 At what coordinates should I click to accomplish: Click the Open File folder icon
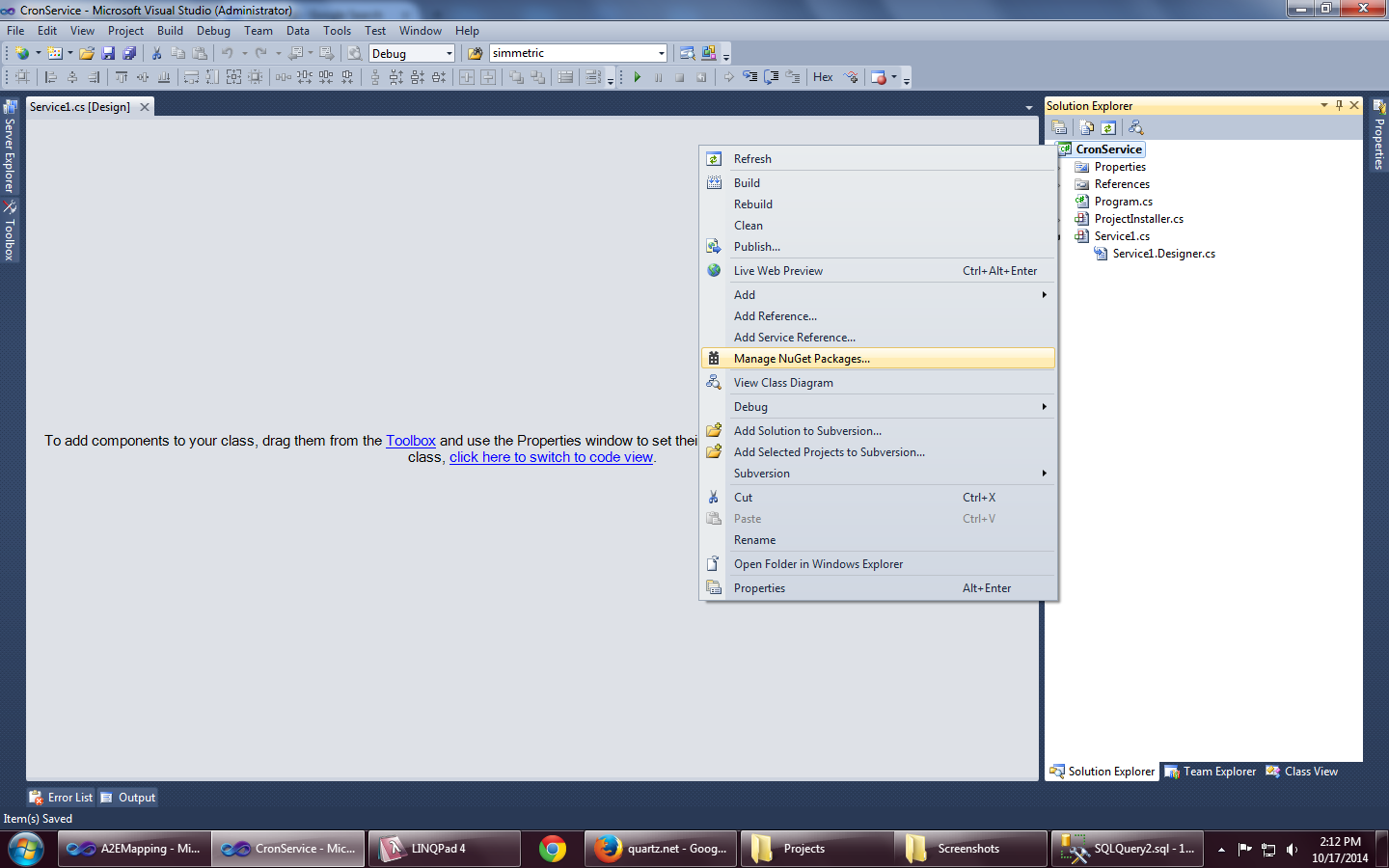(87, 53)
